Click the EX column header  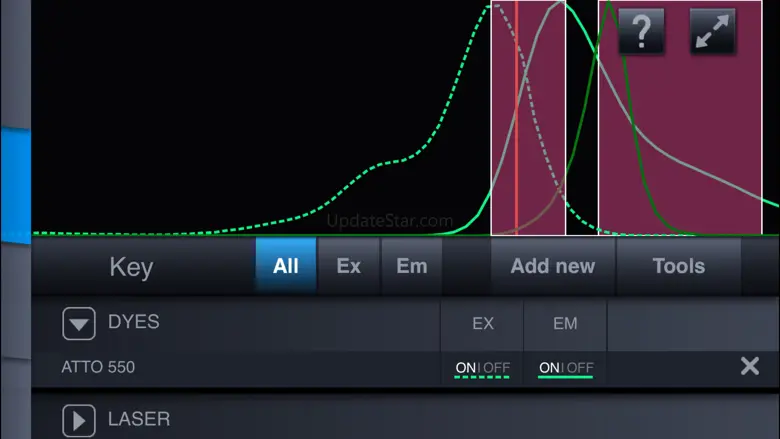483,323
